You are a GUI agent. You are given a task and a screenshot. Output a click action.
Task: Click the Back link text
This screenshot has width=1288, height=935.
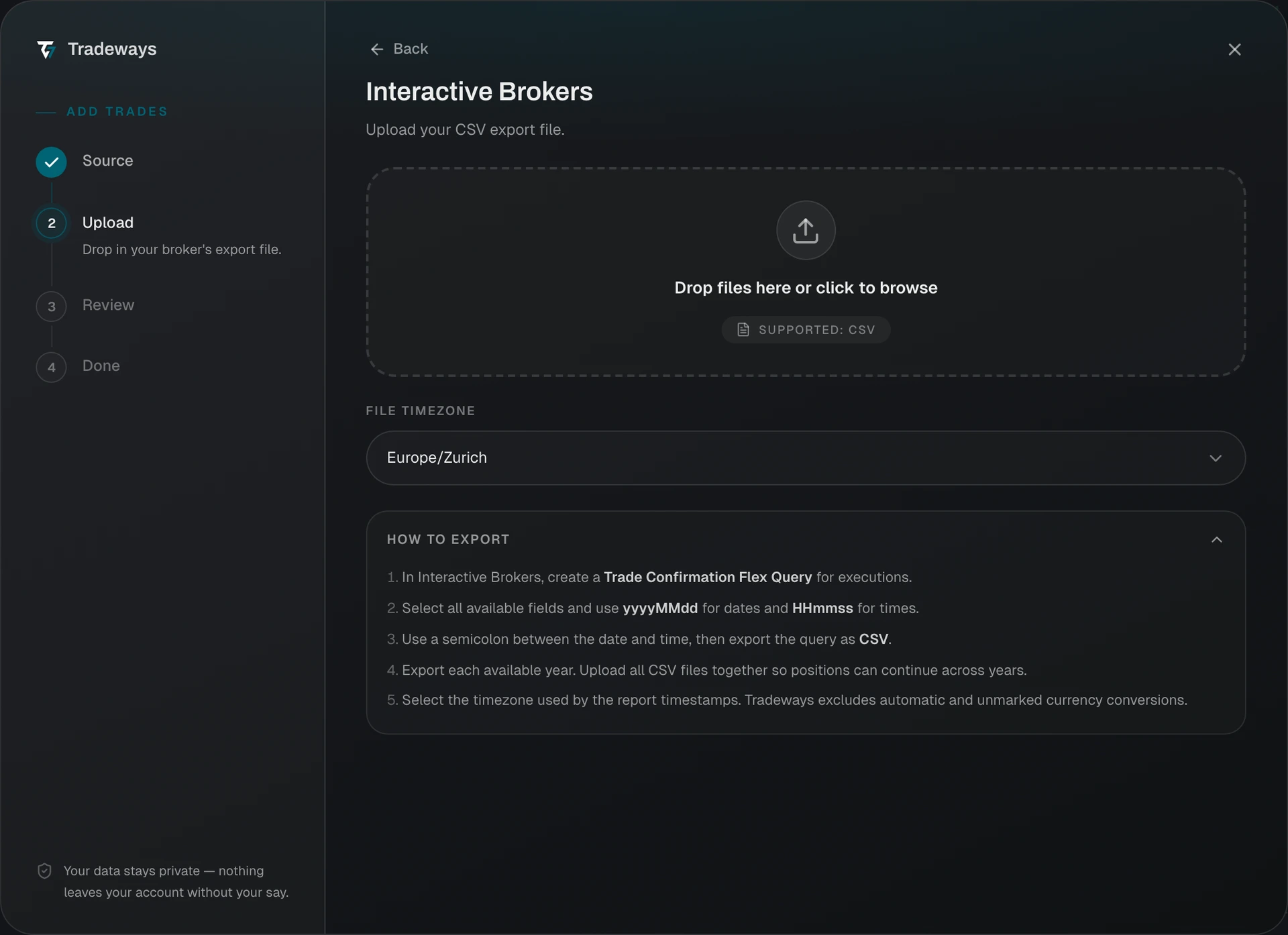[411, 49]
